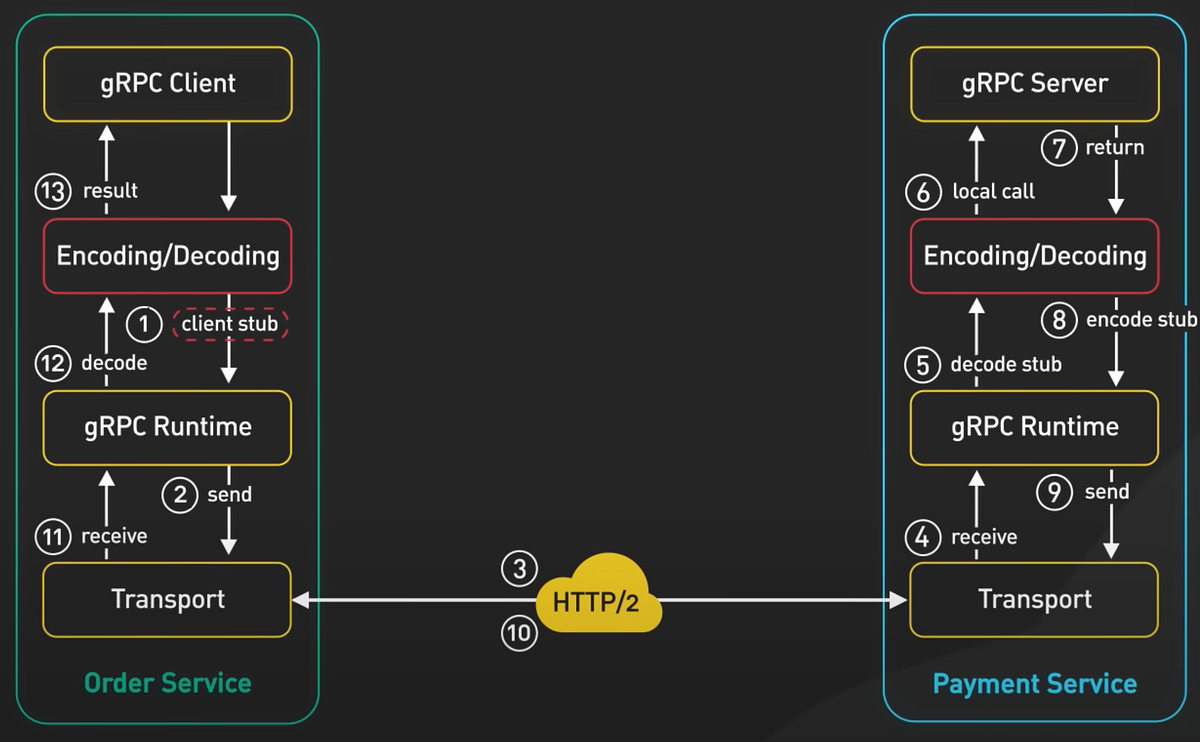Select the gRPC Client box
Viewport: 1200px width, 742px height.
tap(166, 84)
